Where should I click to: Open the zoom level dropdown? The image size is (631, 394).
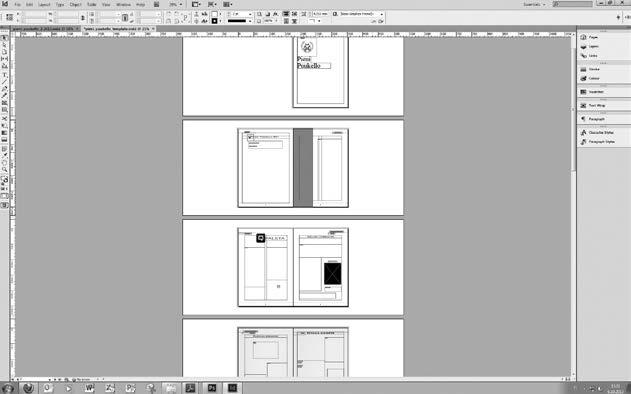(x=176, y=4)
